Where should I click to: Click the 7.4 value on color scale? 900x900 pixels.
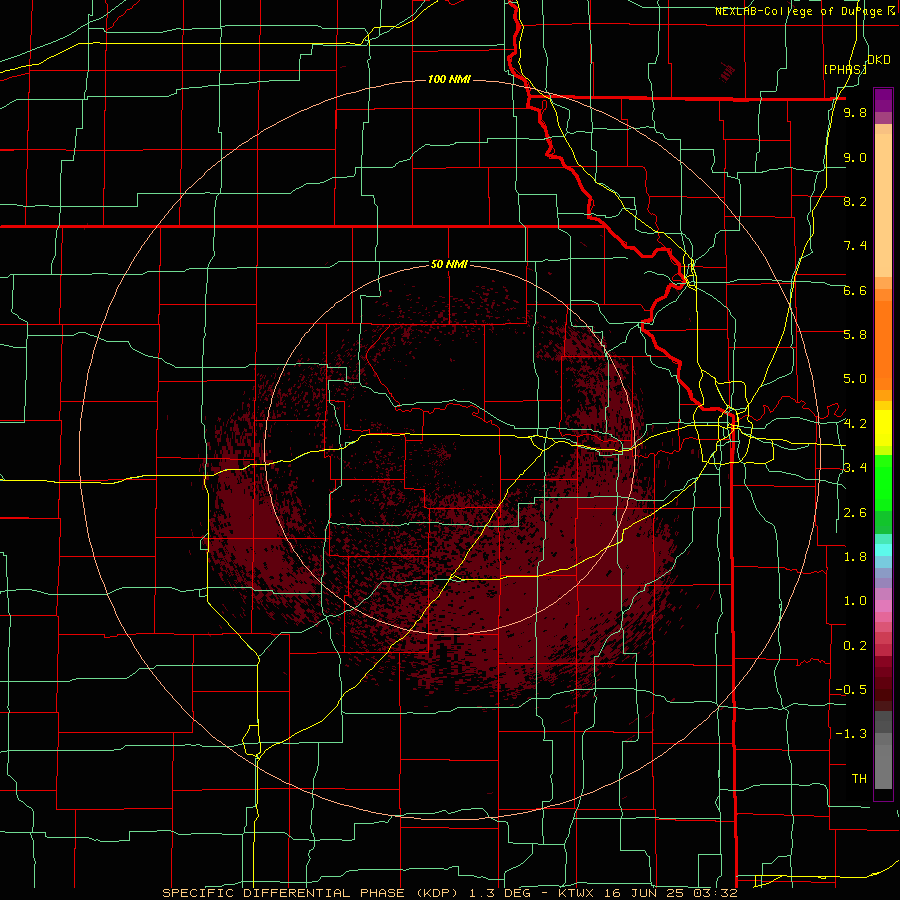pyautogui.click(x=855, y=246)
